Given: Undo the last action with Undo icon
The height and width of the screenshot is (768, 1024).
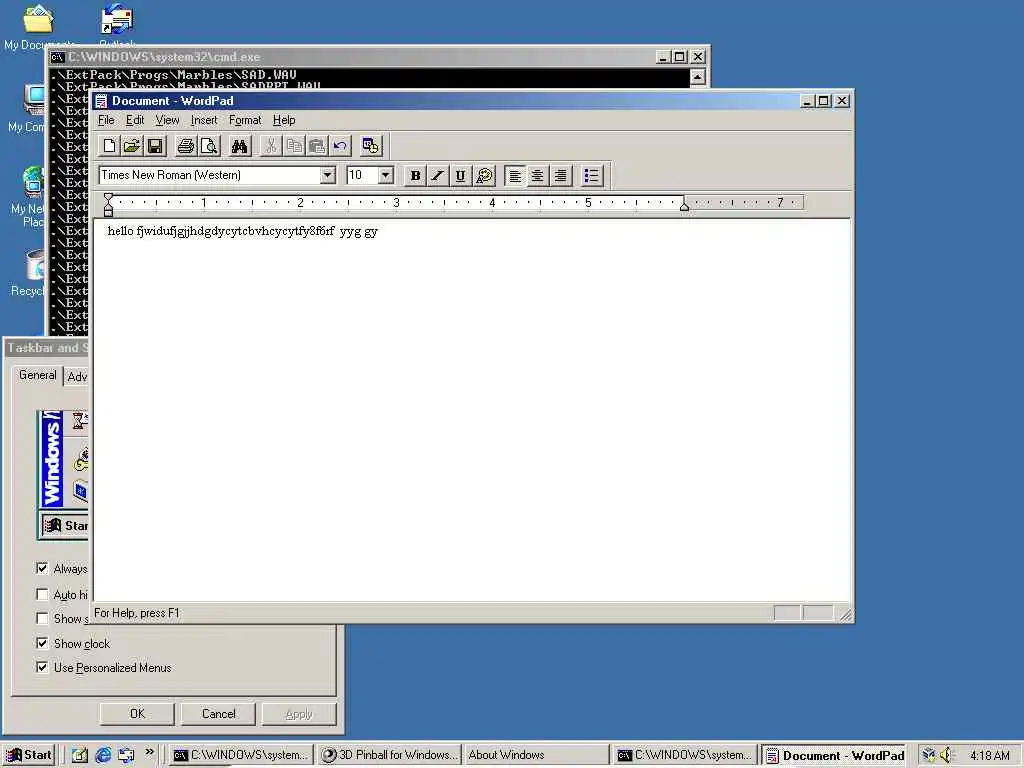Looking at the screenshot, I should [340, 146].
